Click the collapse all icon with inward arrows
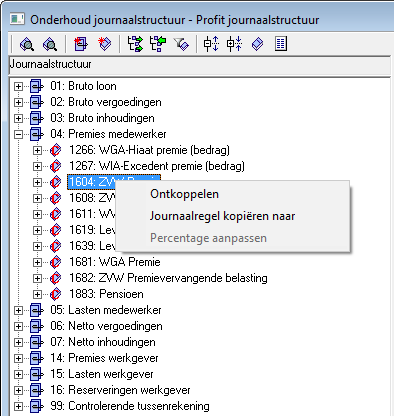This screenshot has height=416, width=394. click(234, 44)
